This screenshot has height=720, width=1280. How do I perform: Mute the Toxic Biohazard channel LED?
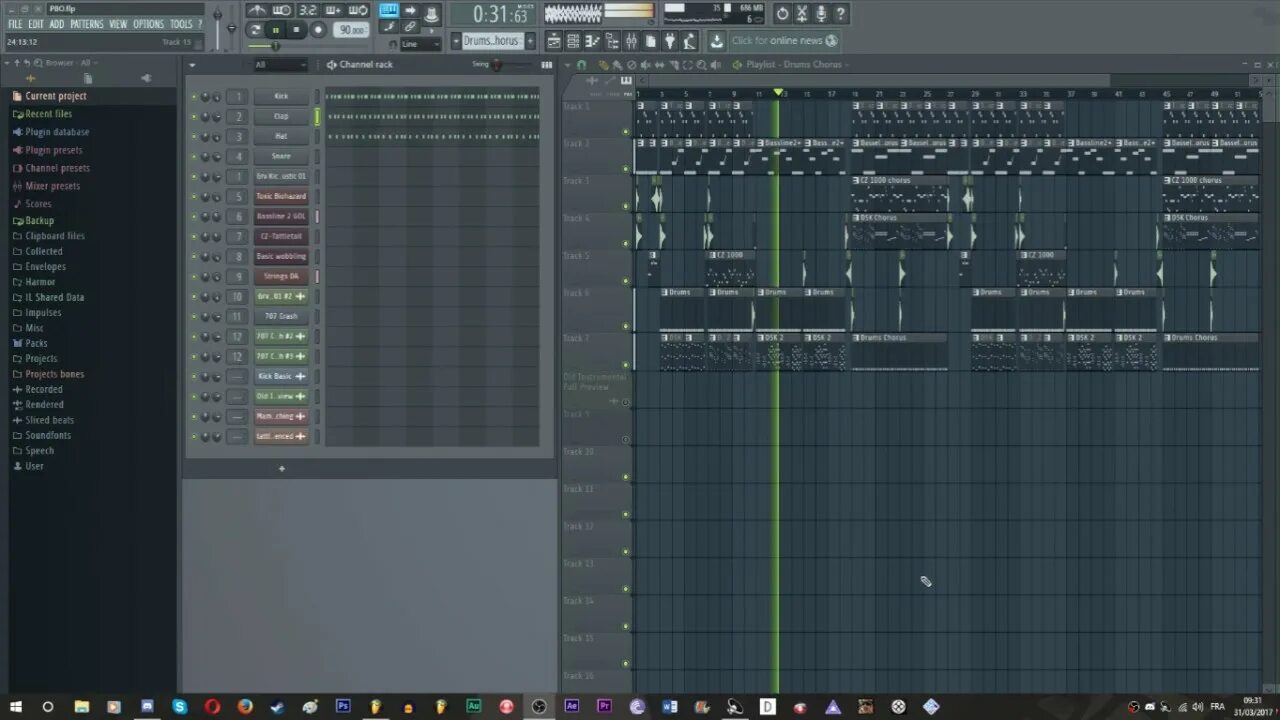click(194, 197)
